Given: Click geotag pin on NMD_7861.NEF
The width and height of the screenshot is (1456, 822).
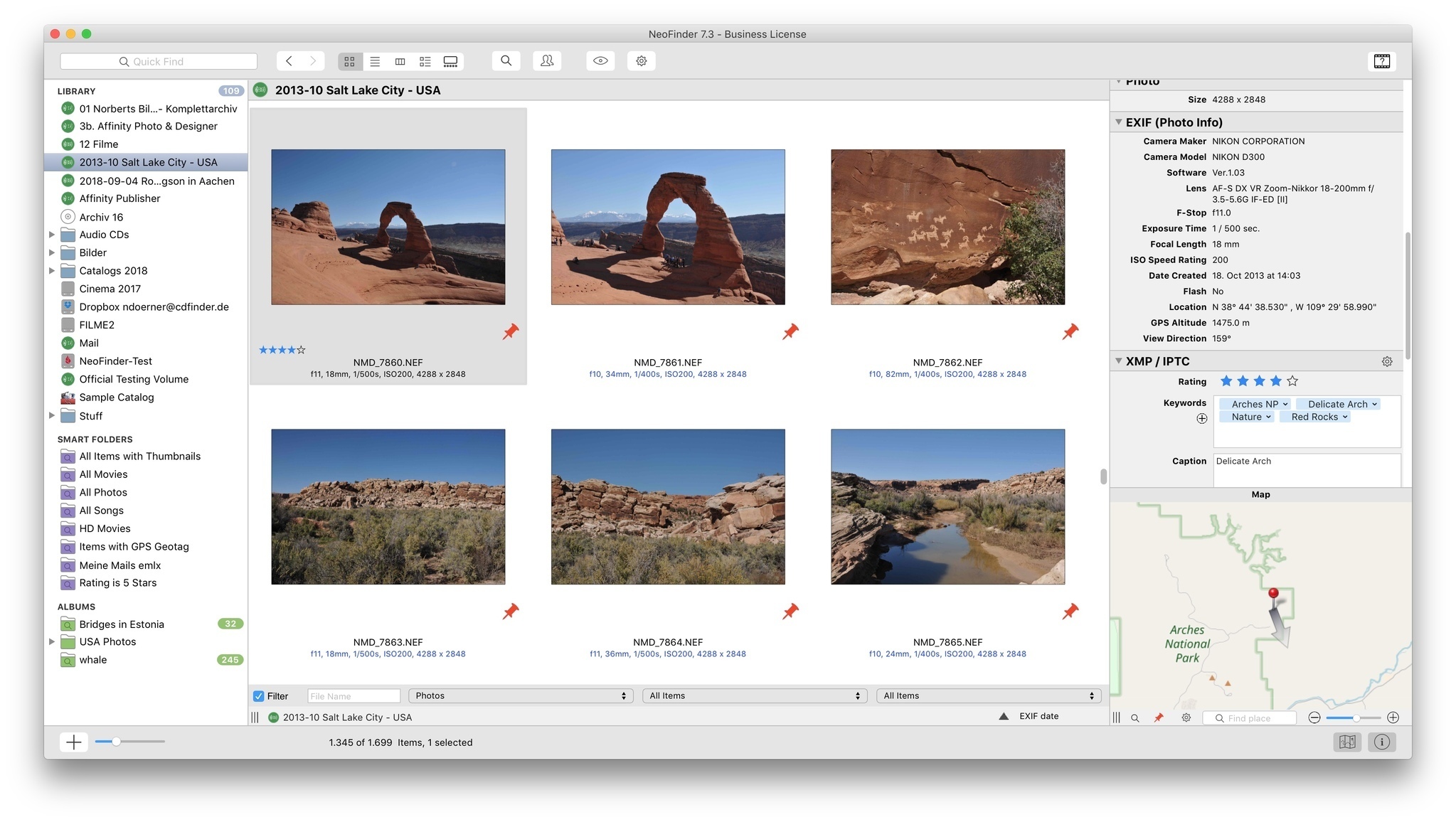Looking at the screenshot, I should pyautogui.click(x=790, y=331).
